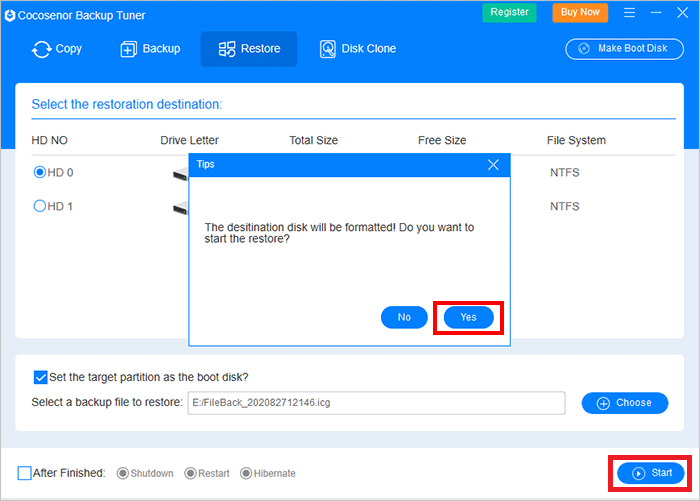Click the Start button
The image size is (700, 501).
(x=650, y=473)
